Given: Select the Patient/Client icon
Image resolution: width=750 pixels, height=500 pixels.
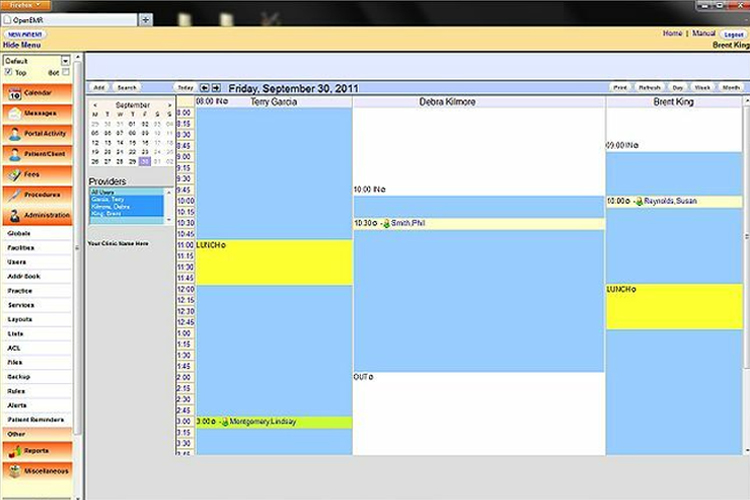Looking at the screenshot, I should 13,154.
